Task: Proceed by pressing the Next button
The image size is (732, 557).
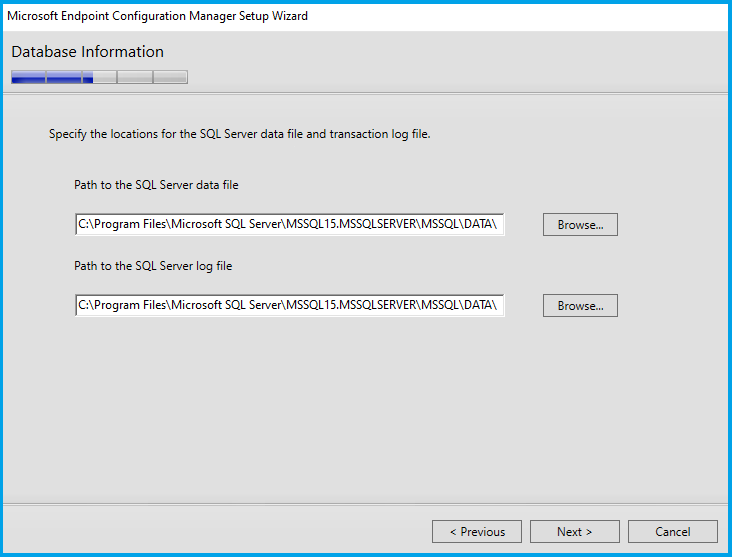Action: tap(575, 532)
